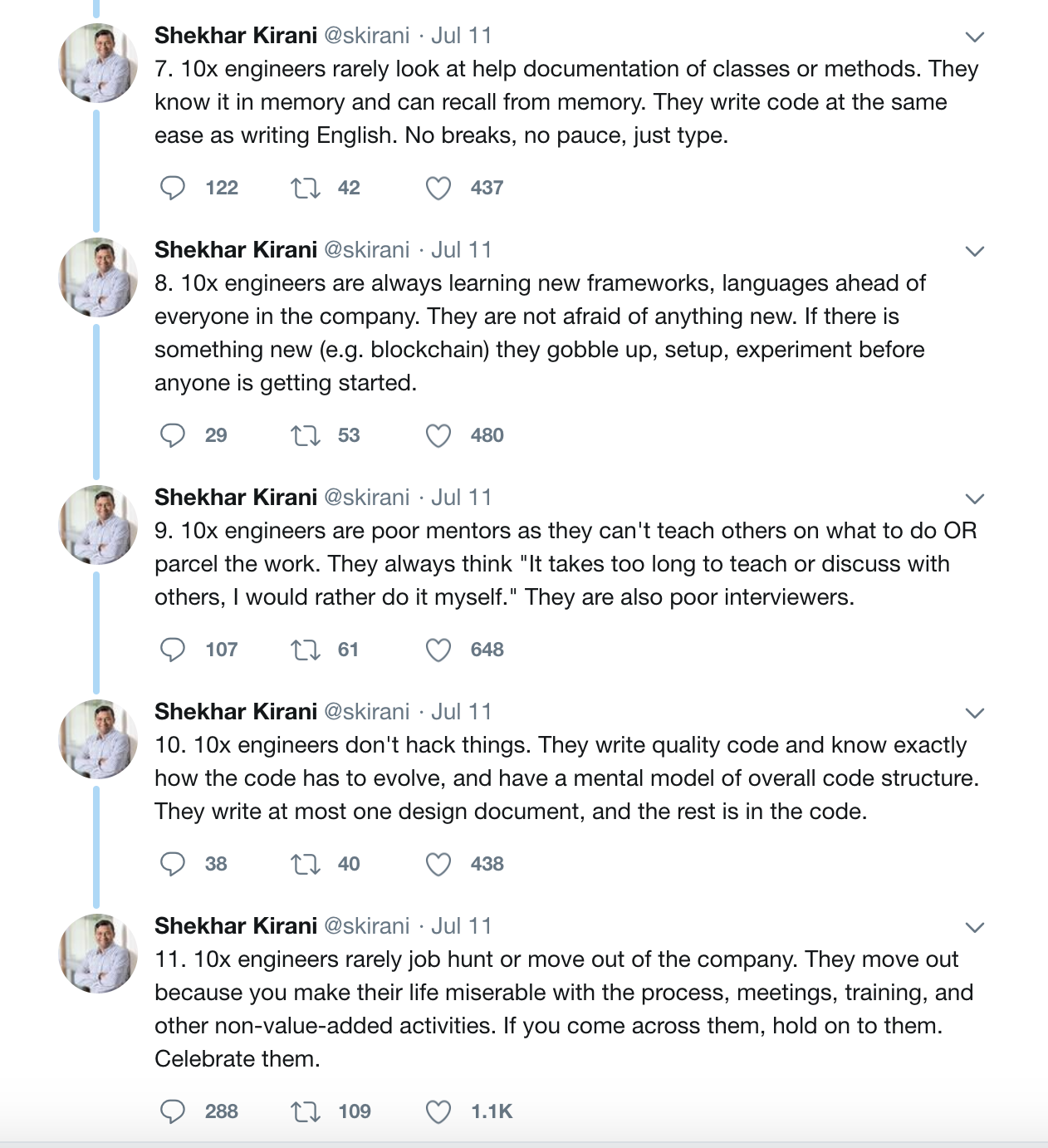Image resolution: width=1048 pixels, height=1148 pixels.
Task: Open the chevron dropdown on tweet 9
Action: coord(975,498)
